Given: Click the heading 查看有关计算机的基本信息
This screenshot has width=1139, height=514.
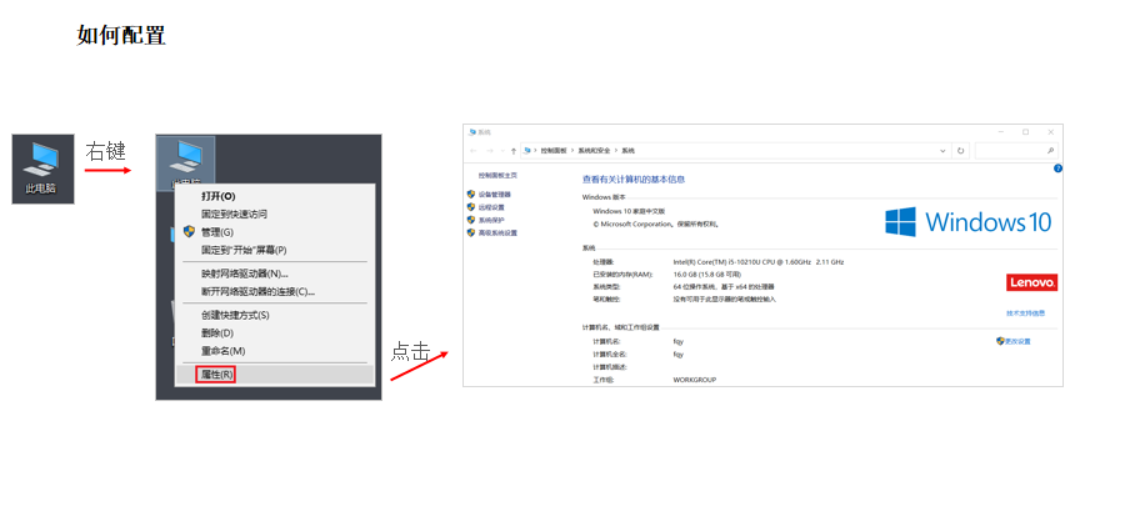Looking at the screenshot, I should pos(633,179).
